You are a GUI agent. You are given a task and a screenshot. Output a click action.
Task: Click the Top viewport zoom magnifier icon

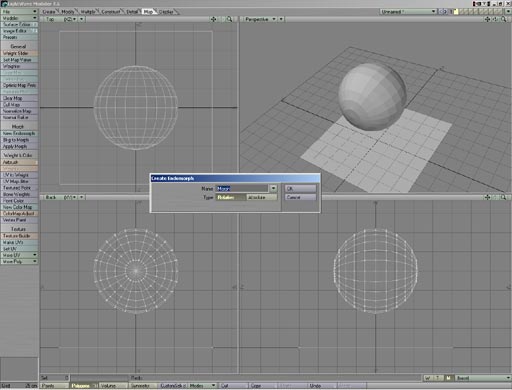coord(229,19)
